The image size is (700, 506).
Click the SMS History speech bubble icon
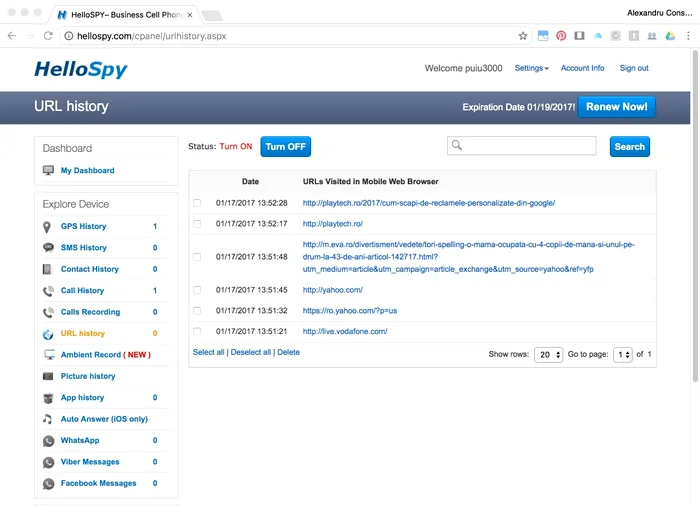pos(48,247)
